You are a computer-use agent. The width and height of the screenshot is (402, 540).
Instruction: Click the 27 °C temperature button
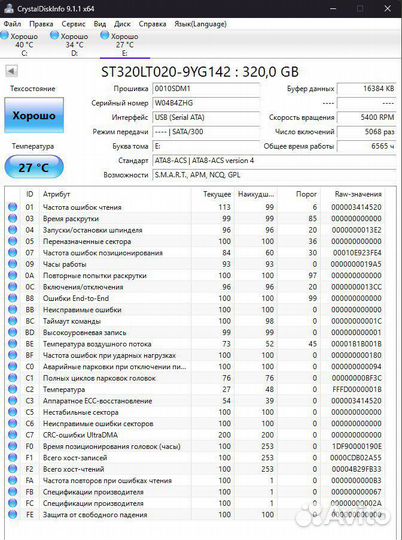coord(34,167)
